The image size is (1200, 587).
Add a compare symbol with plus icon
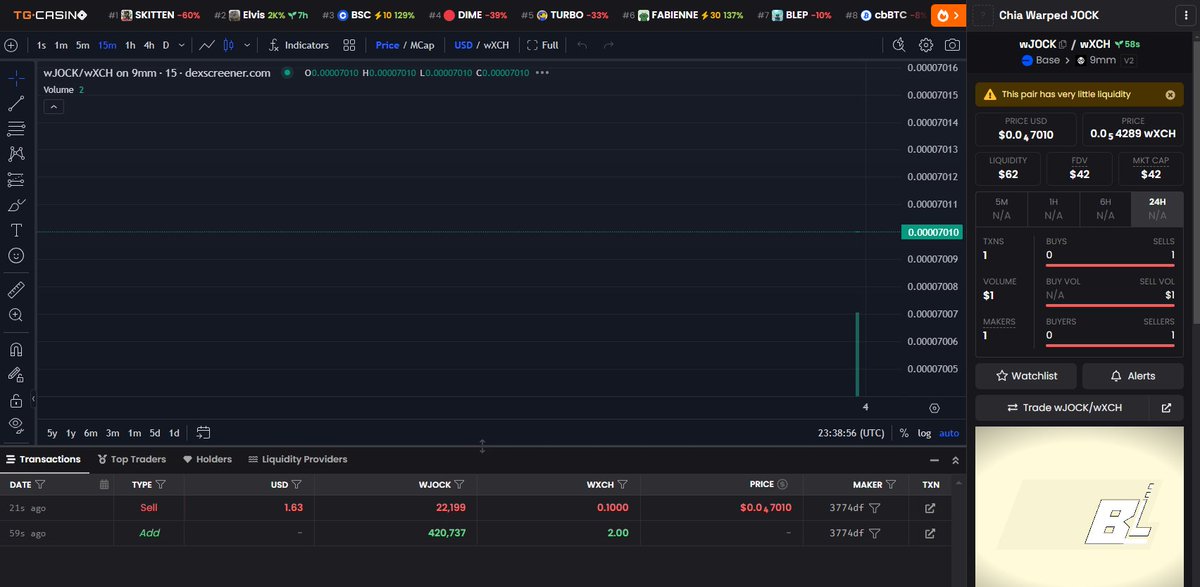(11, 45)
